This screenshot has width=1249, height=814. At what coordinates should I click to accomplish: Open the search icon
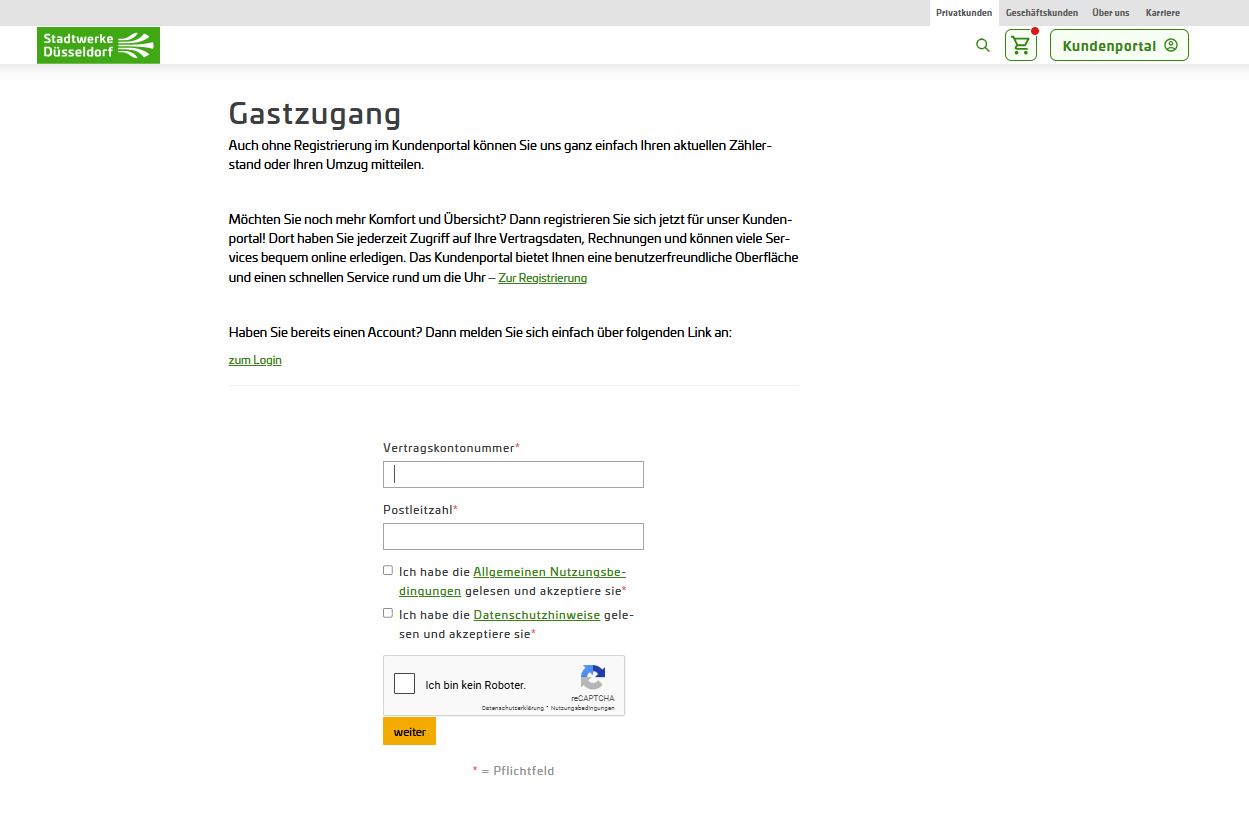pos(982,45)
